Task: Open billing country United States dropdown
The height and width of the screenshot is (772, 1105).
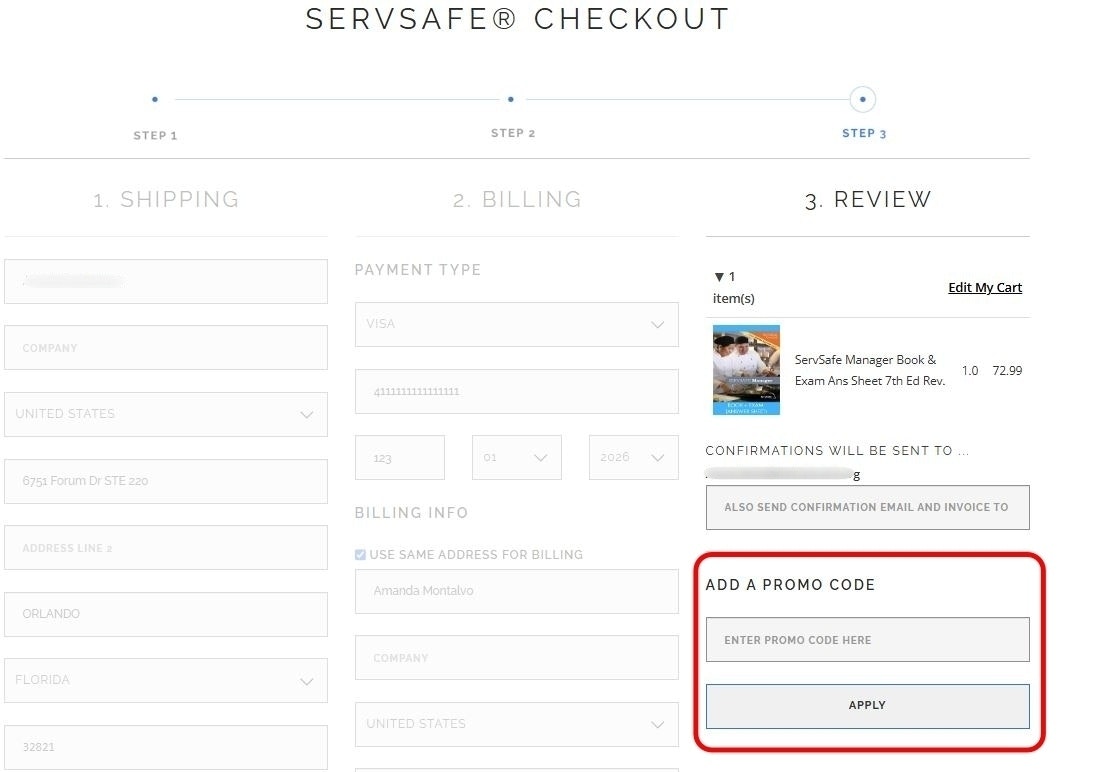Action: point(516,724)
